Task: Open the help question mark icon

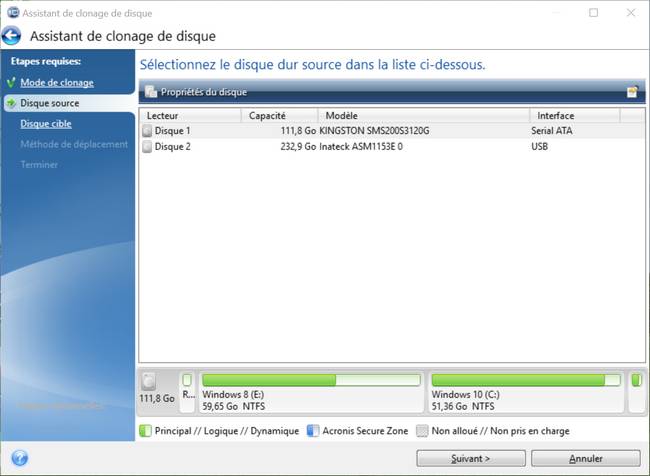Action: [19, 458]
